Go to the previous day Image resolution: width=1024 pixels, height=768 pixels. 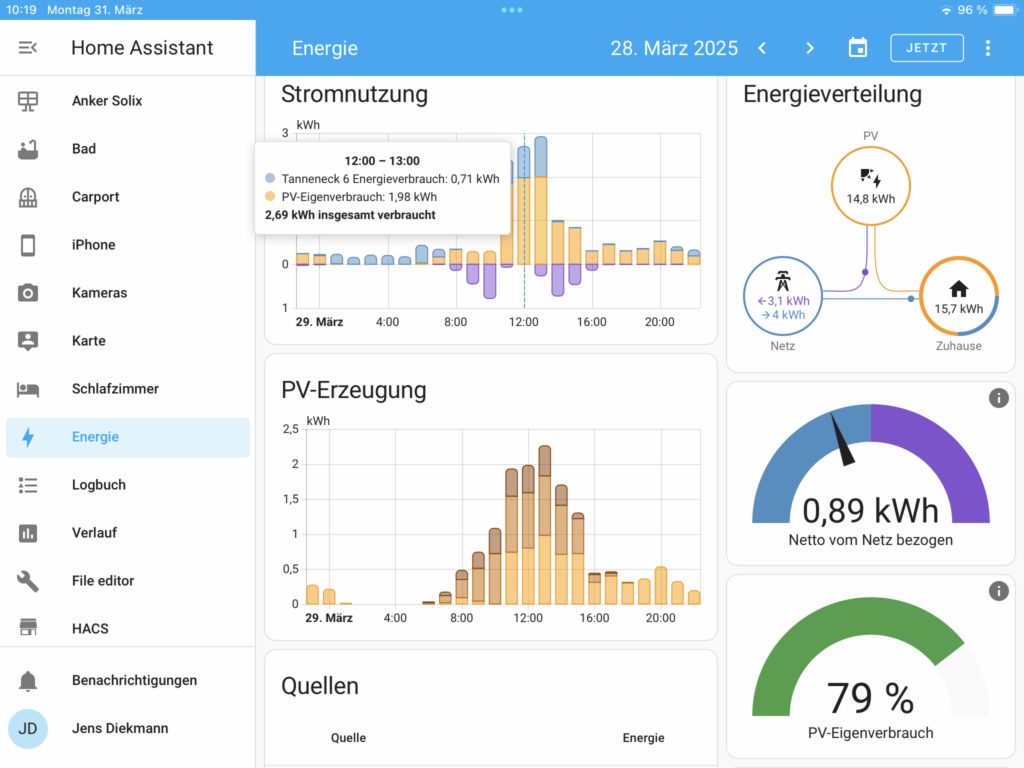point(762,48)
